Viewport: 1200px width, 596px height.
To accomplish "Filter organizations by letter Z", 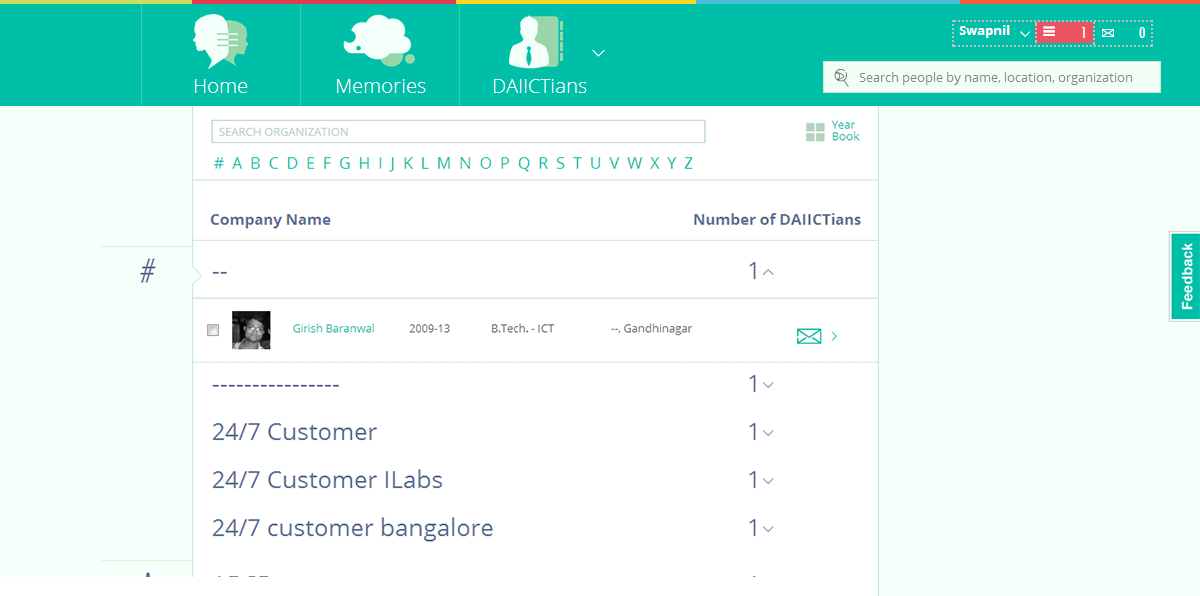I will (688, 163).
